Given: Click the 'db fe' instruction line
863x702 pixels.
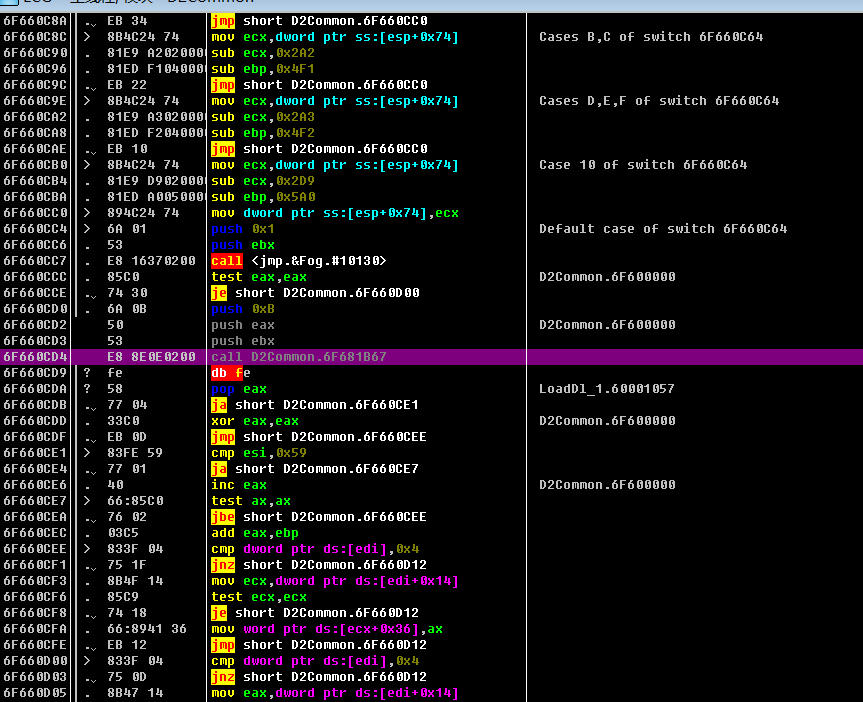Looking at the screenshot, I should click(x=231, y=373).
